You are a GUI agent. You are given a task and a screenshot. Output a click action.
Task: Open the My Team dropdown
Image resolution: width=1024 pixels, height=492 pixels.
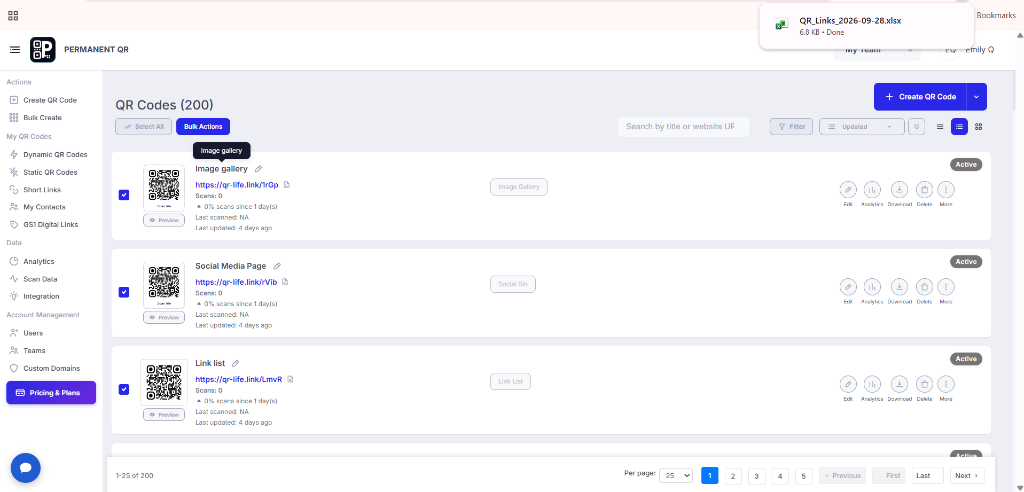click(x=877, y=50)
